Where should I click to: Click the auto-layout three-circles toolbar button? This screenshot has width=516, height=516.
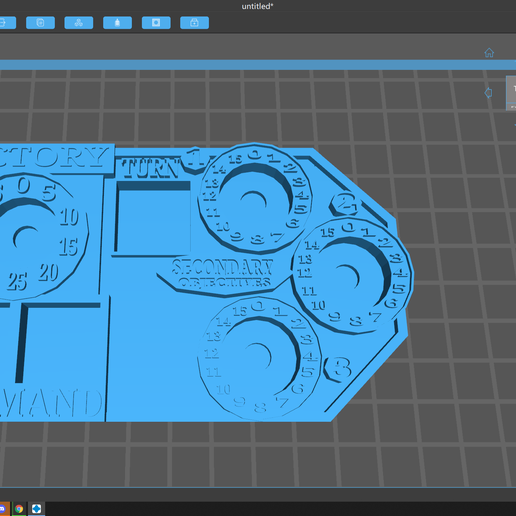click(x=79, y=23)
